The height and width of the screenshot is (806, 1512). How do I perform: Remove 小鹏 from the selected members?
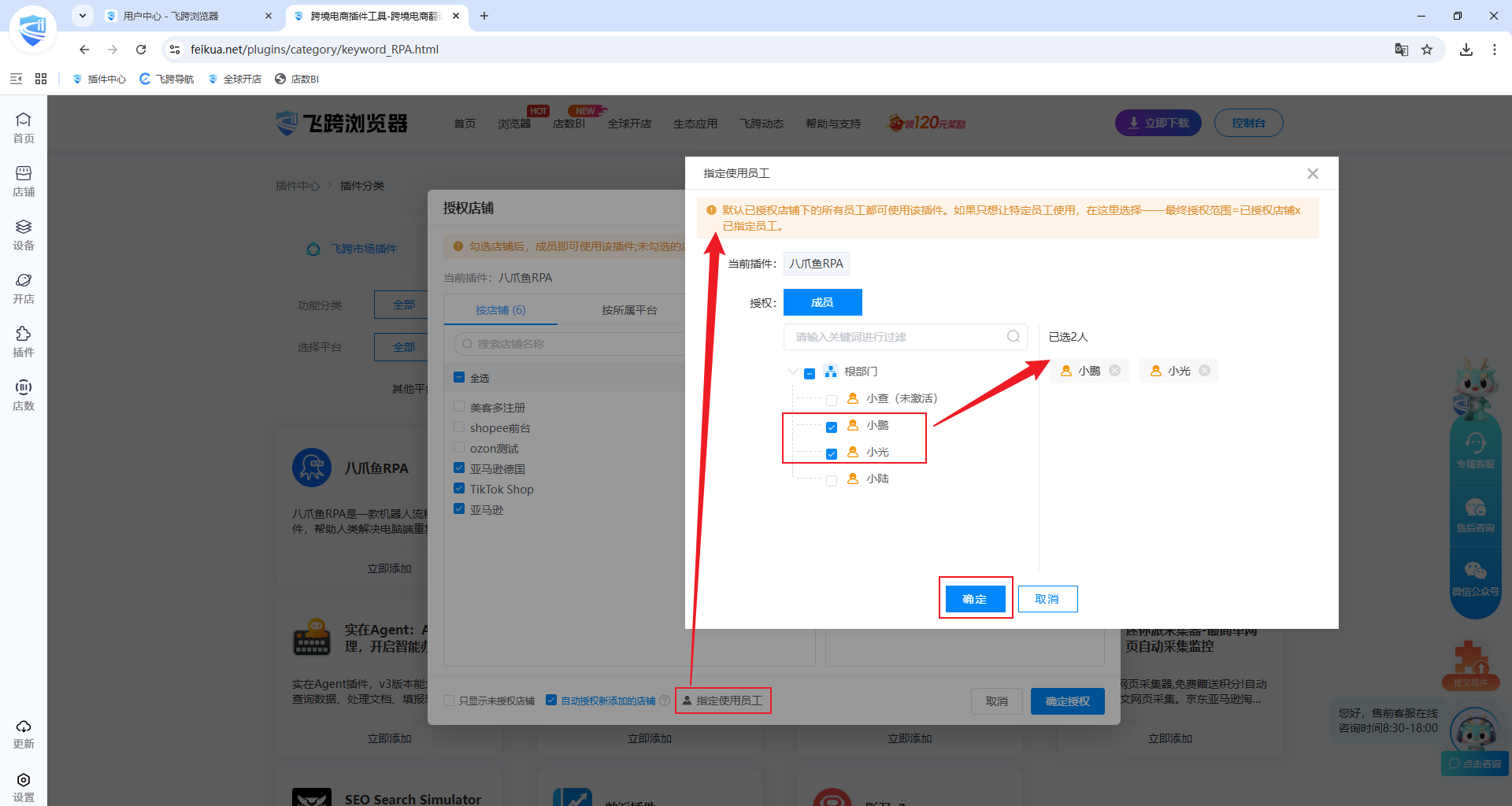(x=1115, y=371)
